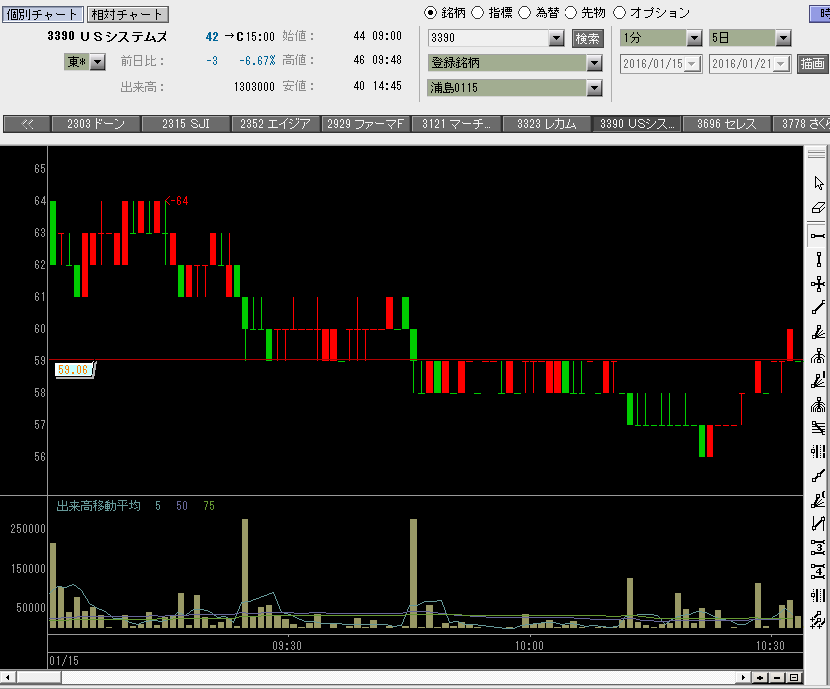
Task: Select the 3121 マーチ stock tab
Action: pos(456,124)
